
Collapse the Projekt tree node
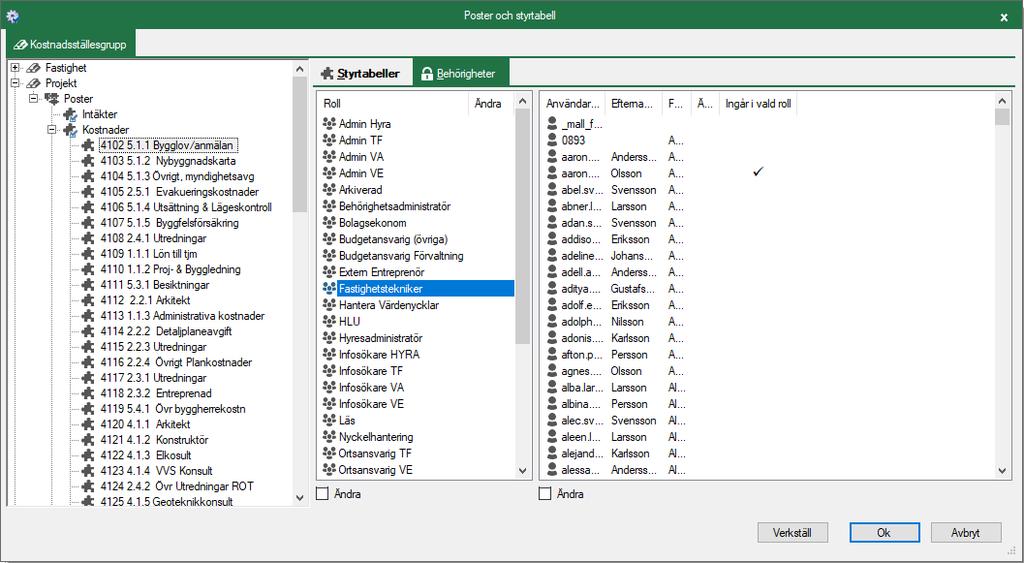pyautogui.click(x=15, y=83)
